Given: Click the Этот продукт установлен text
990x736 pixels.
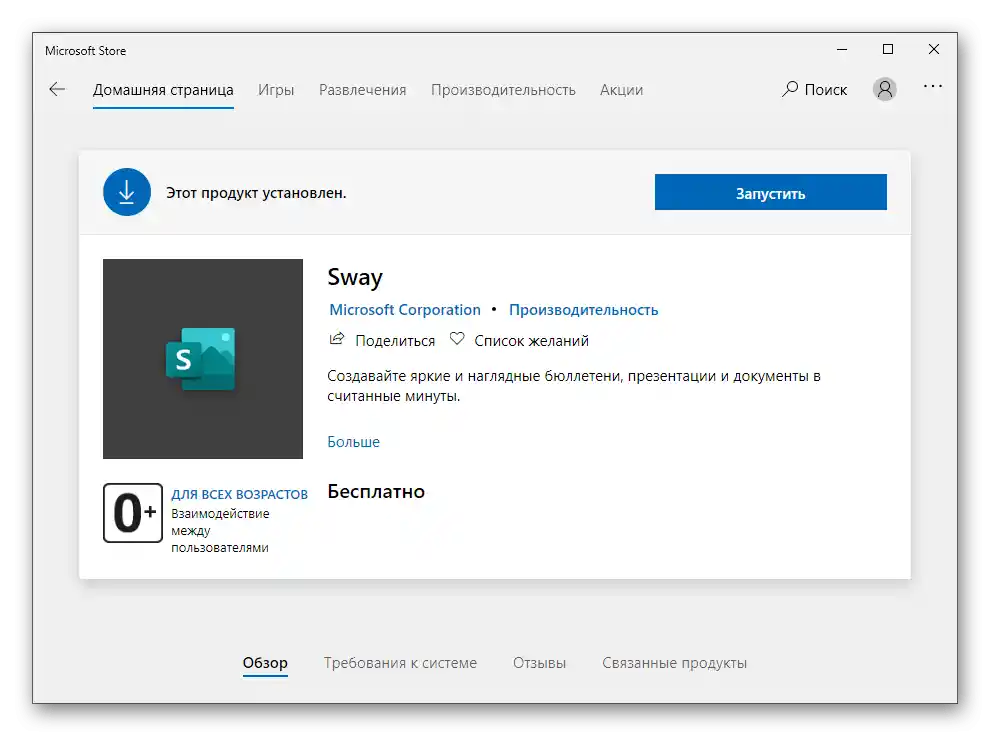Looking at the screenshot, I should point(256,193).
